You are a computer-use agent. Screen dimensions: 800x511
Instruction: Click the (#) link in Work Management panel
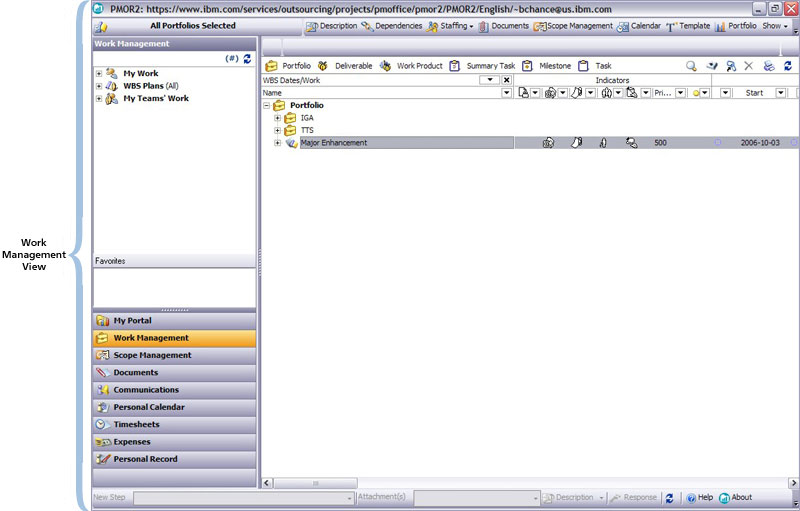click(232, 58)
